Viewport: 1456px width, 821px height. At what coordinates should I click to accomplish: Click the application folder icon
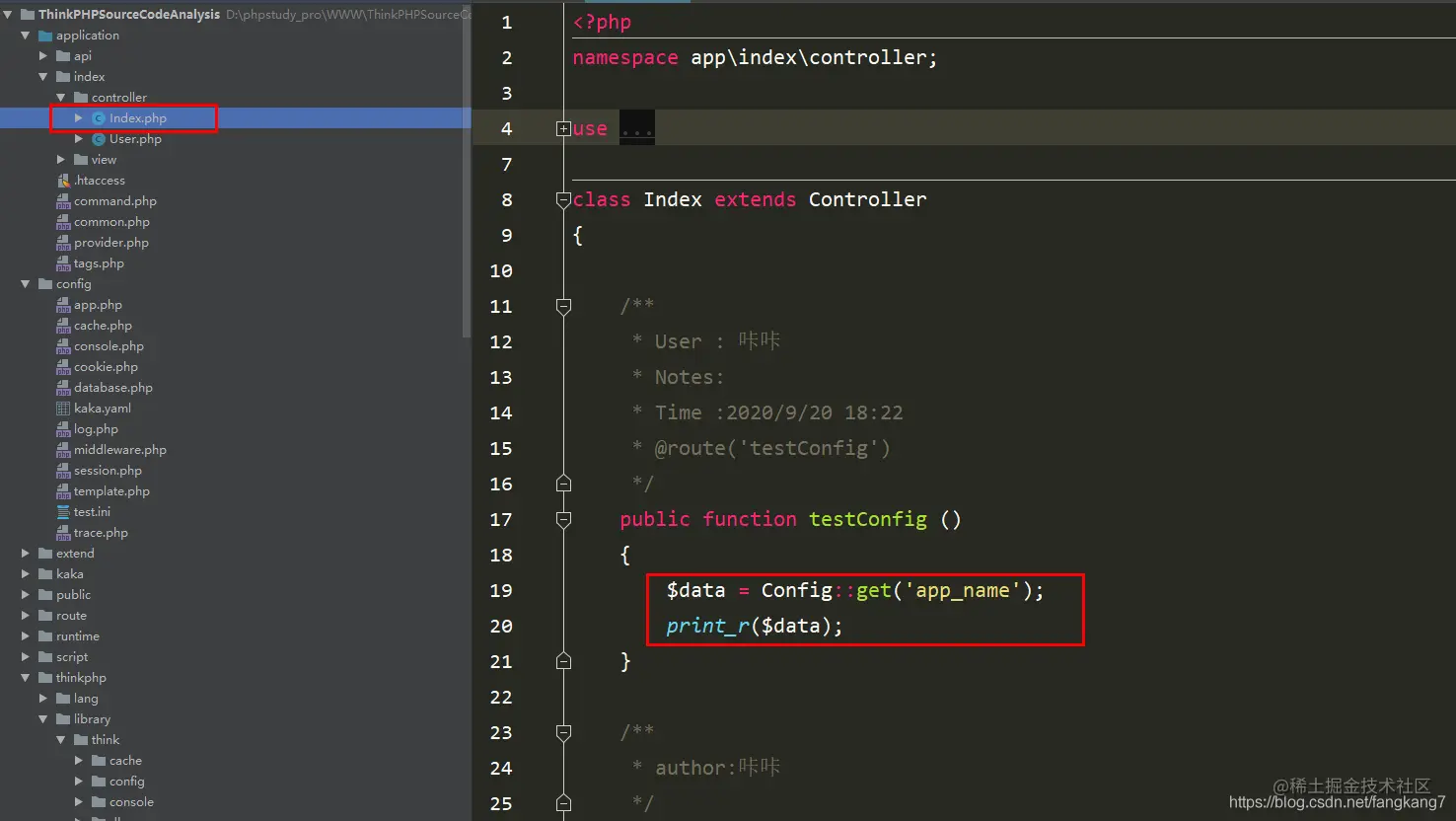point(45,35)
